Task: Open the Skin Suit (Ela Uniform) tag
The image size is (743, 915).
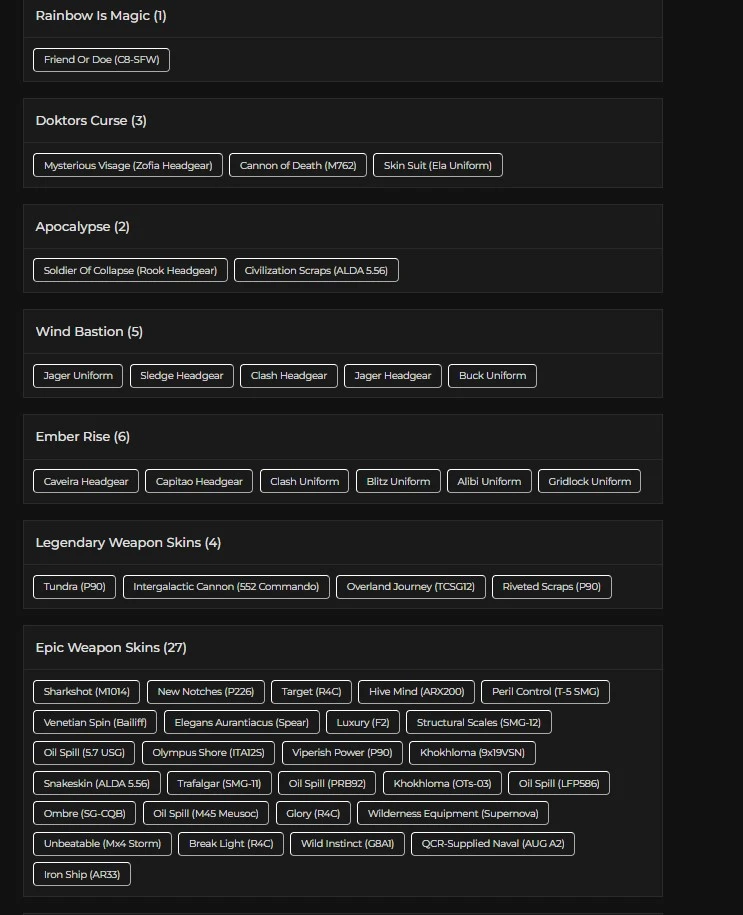Action: tap(438, 166)
